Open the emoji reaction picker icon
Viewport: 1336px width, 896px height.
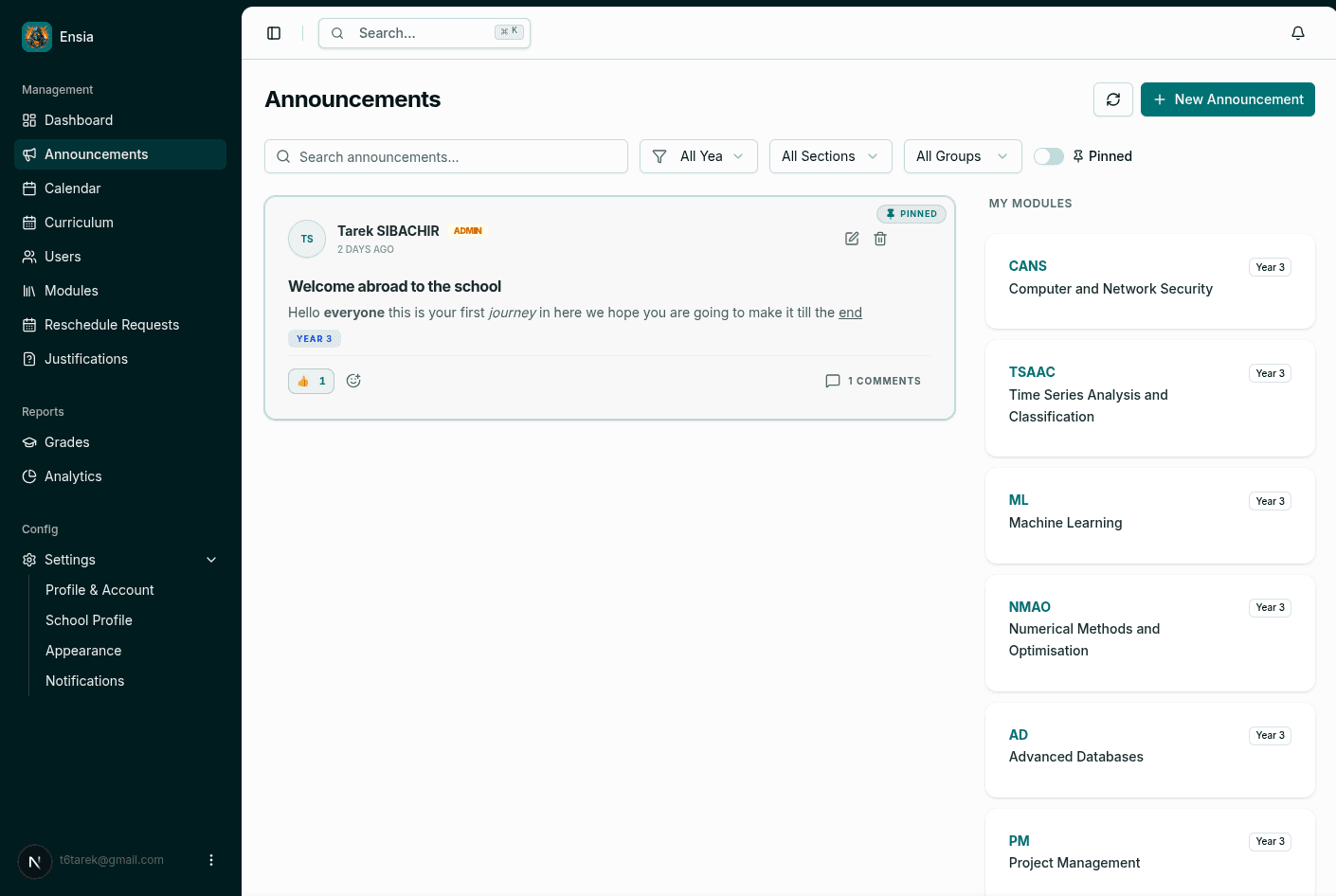tap(353, 380)
